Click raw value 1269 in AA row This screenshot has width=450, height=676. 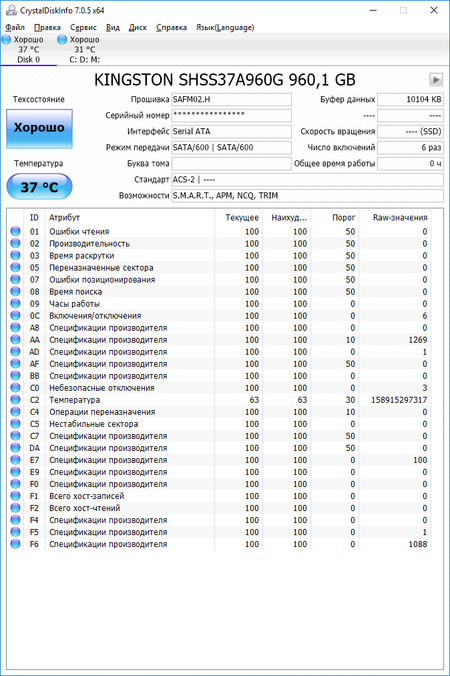click(418, 340)
